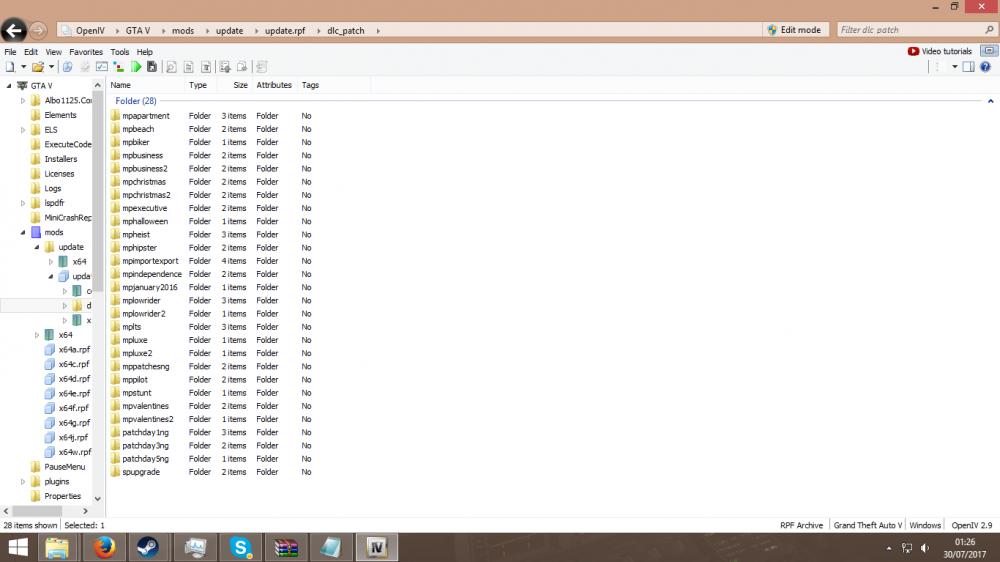Select the mpimportexport folder
The height and width of the screenshot is (562, 1000).
(x=150, y=261)
